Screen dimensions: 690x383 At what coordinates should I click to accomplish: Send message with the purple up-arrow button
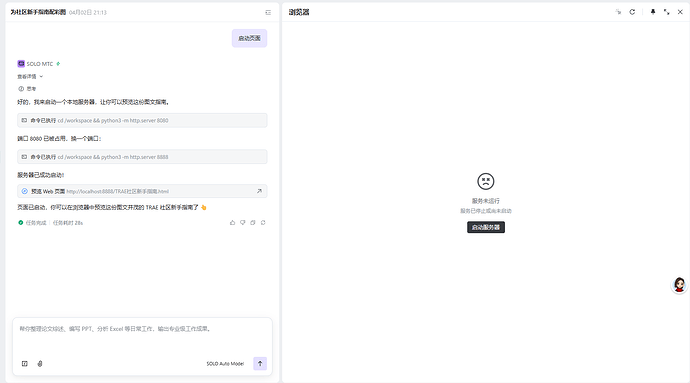click(x=260, y=364)
